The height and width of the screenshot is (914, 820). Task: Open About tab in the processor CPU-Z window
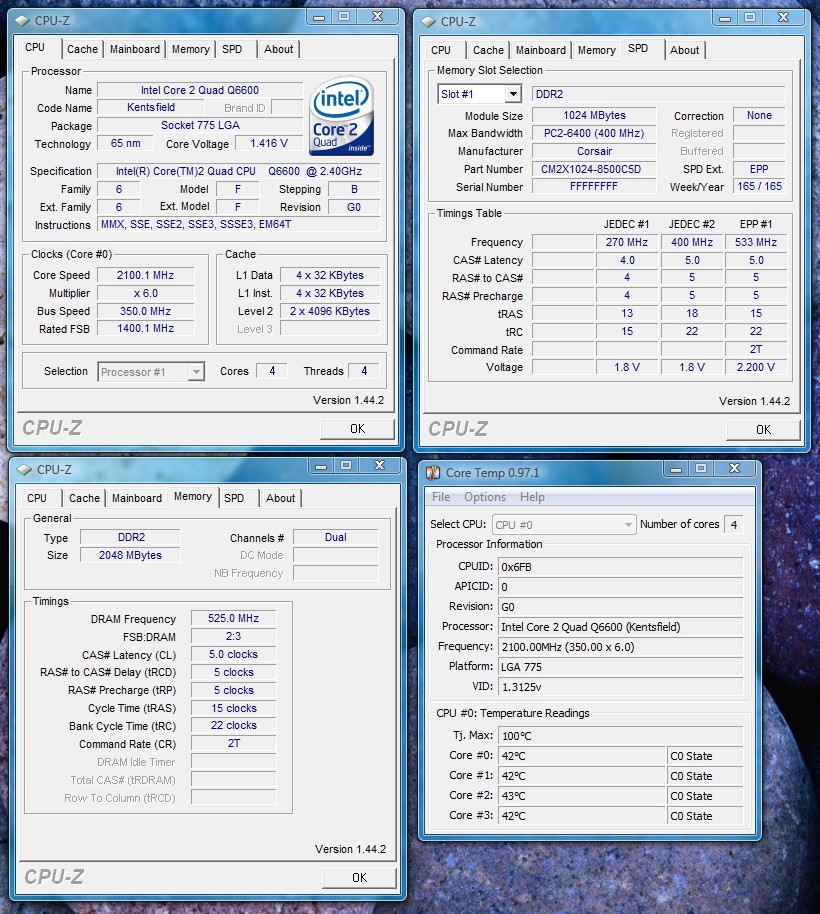[279, 50]
